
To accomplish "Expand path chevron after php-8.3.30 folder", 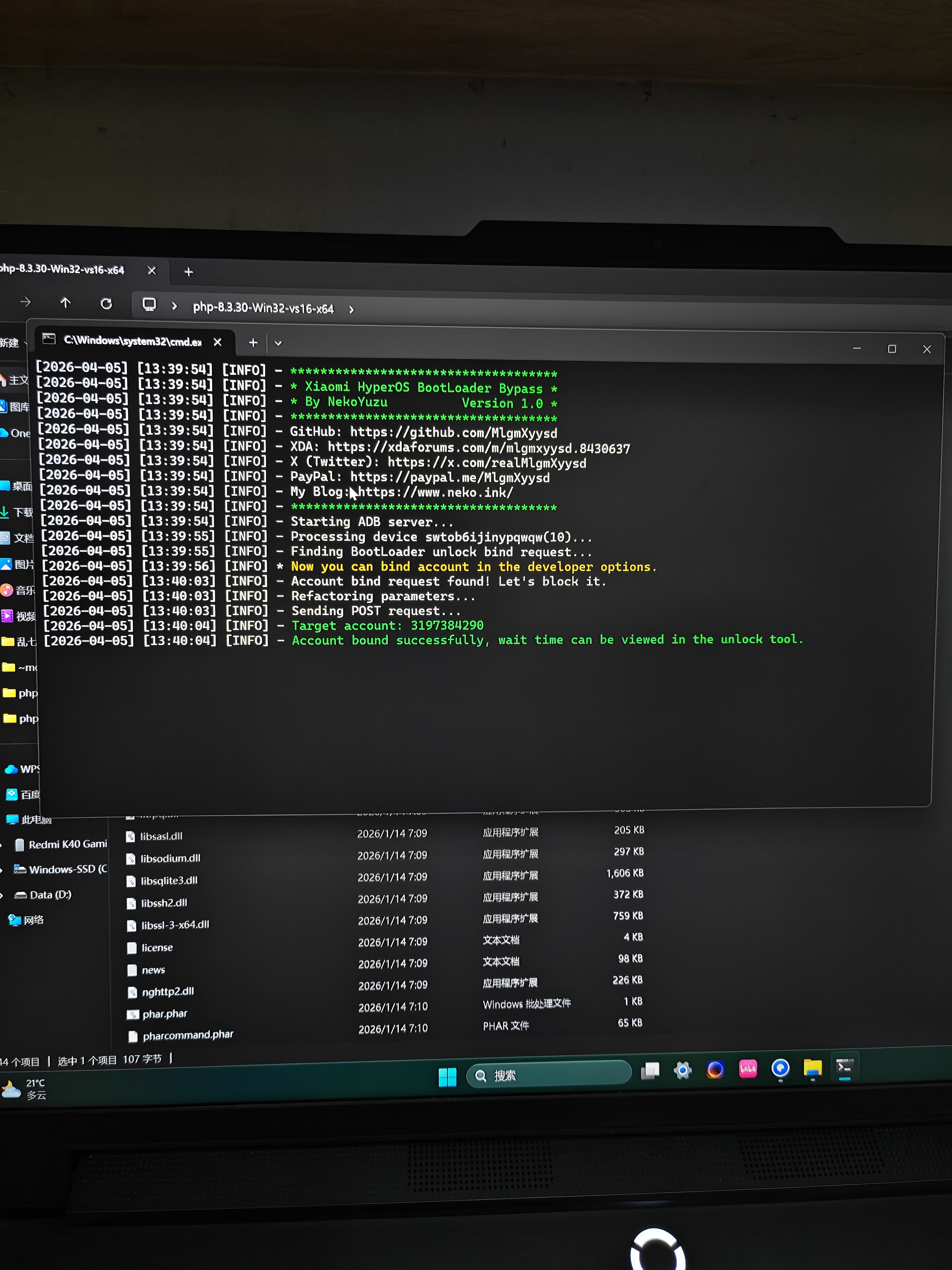I will [351, 309].
